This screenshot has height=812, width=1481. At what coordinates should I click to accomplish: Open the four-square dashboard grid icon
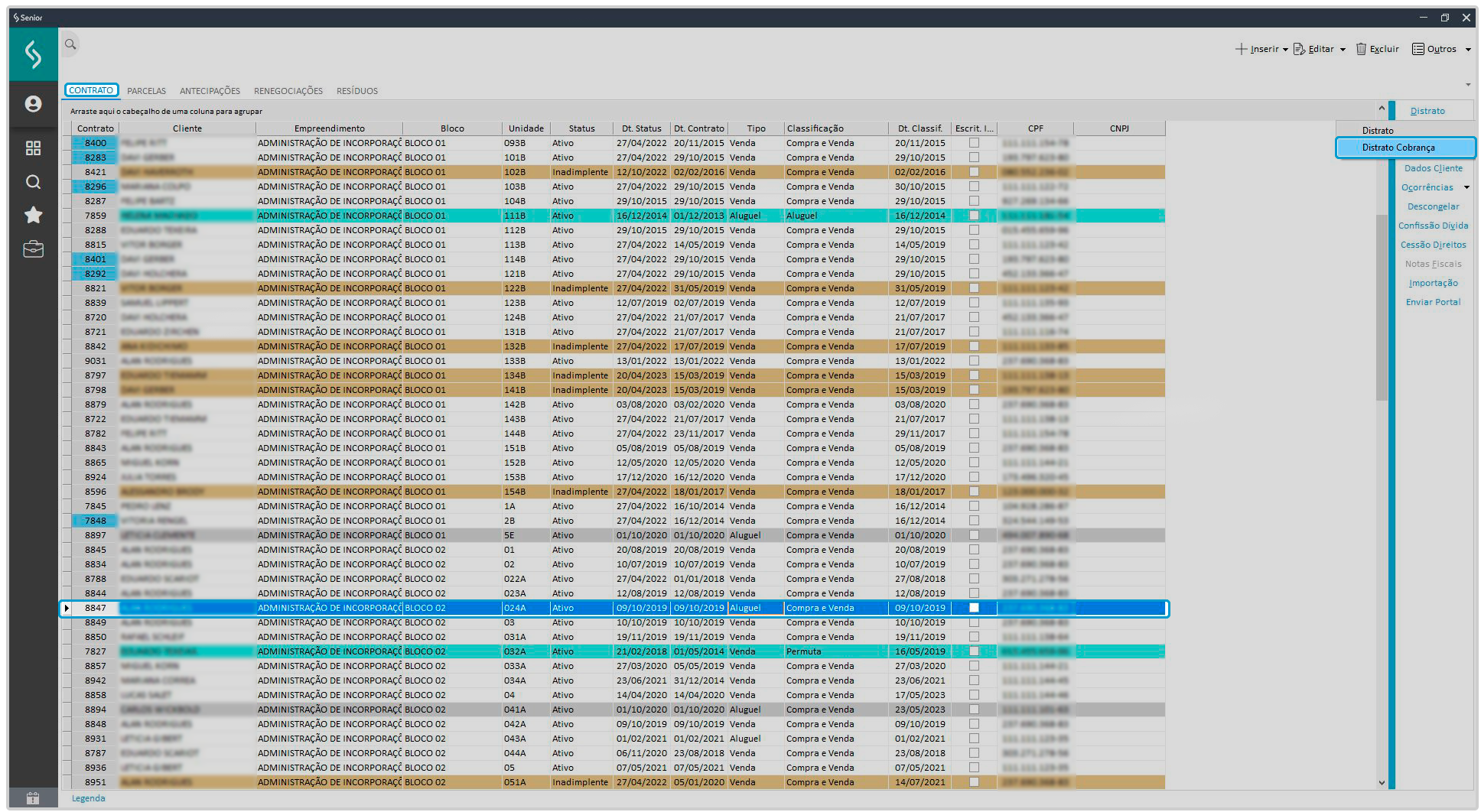pos(33,148)
